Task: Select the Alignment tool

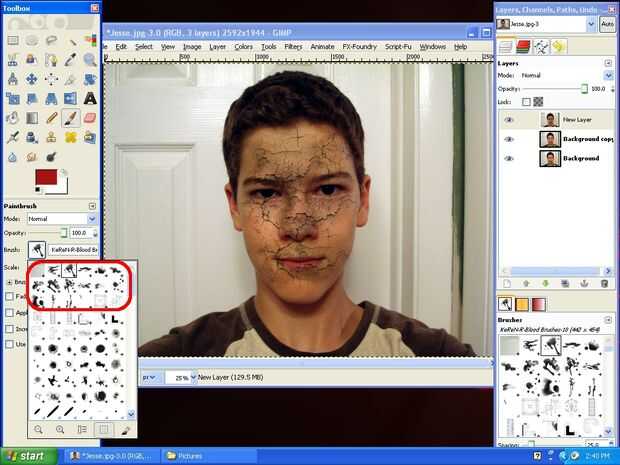Action: pyautogui.click(x=51, y=79)
